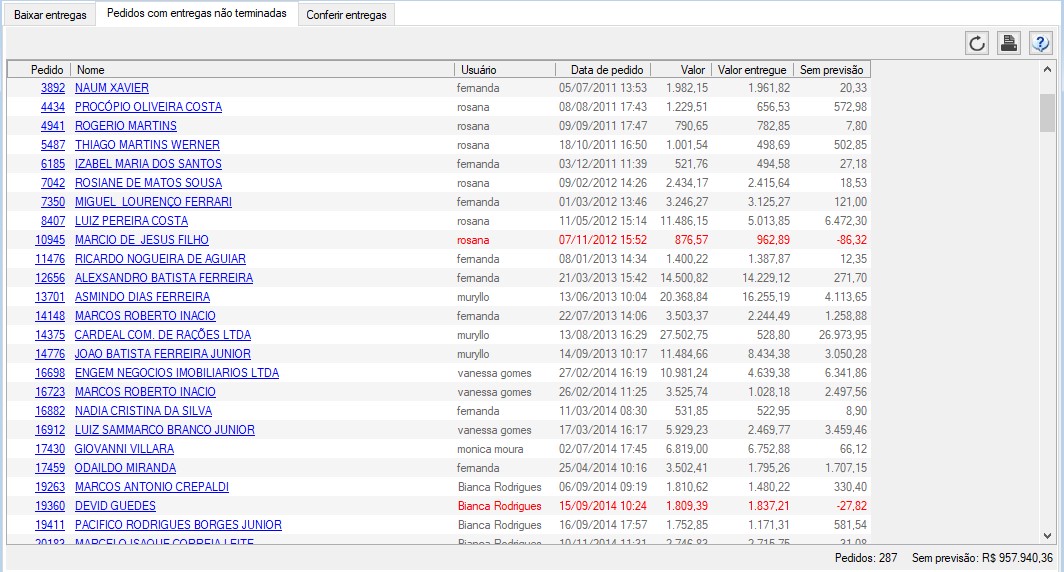Click the DEVID GUEDES name link
1064x572 pixels.
[x=115, y=506]
